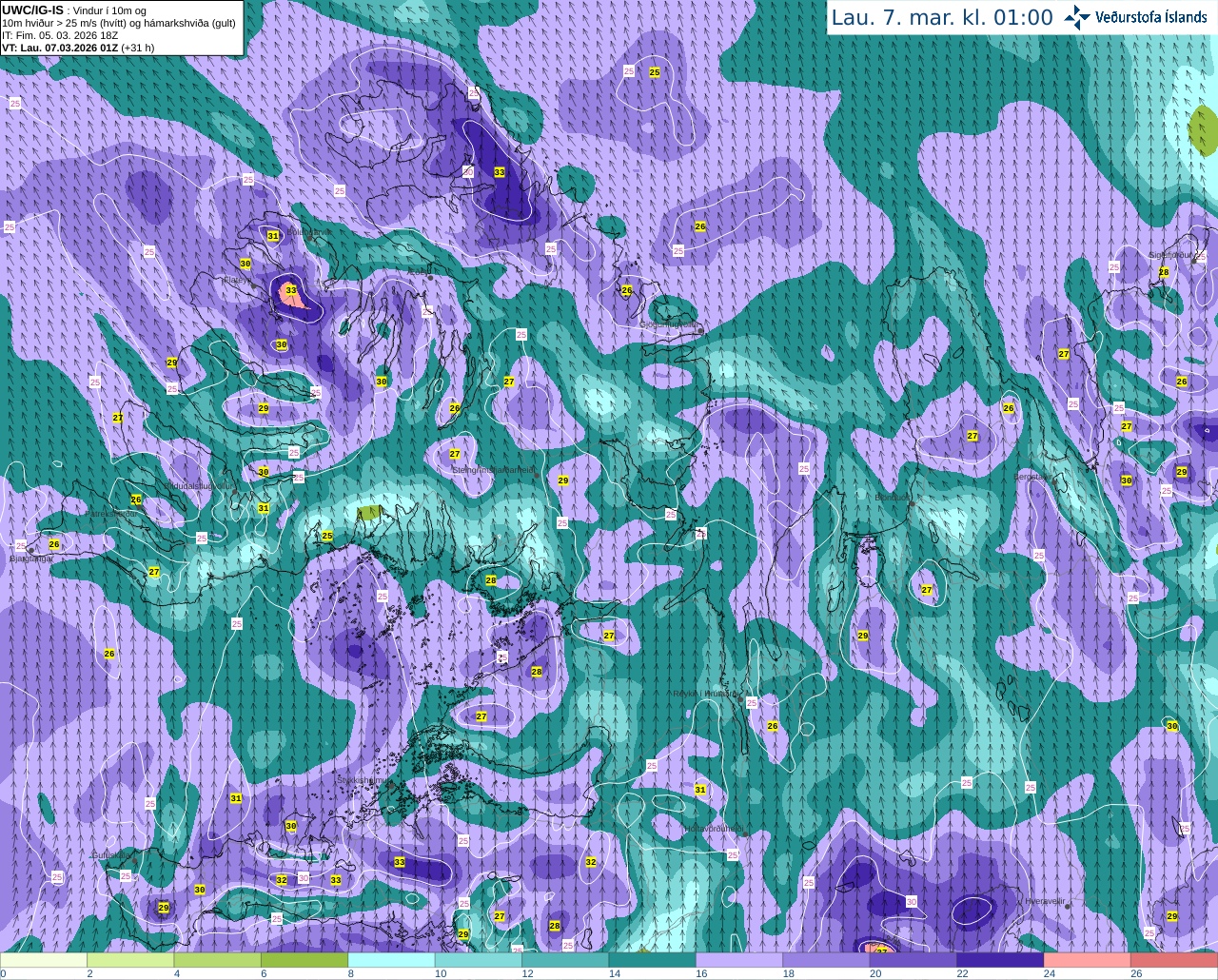The image size is (1218, 980).
Task: Click the Holtavörðuheiði station label
Action: click(x=713, y=829)
